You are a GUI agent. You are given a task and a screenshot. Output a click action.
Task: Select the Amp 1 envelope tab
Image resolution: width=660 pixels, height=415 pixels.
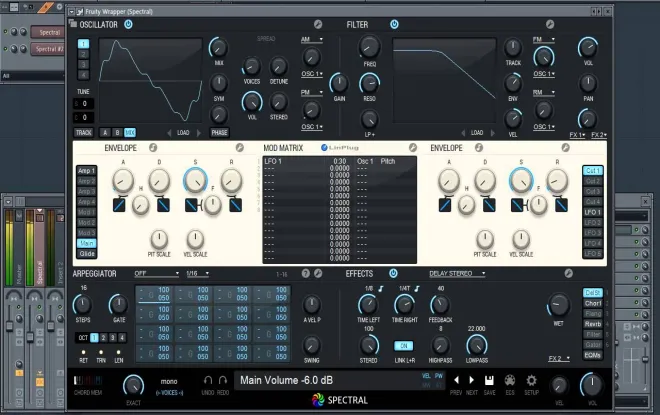(87, 171)
